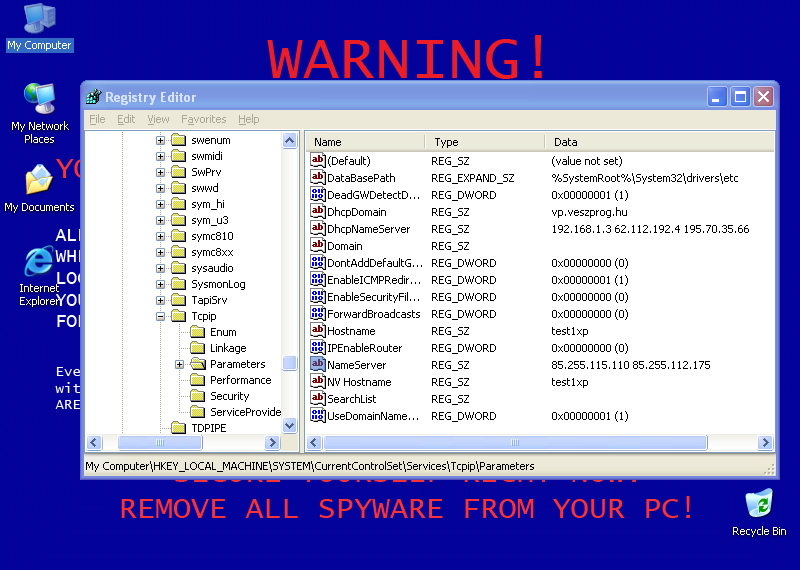Expand the swmidi key
The width and height of the screenshot is (800, 570).
[x=160, y=156]
